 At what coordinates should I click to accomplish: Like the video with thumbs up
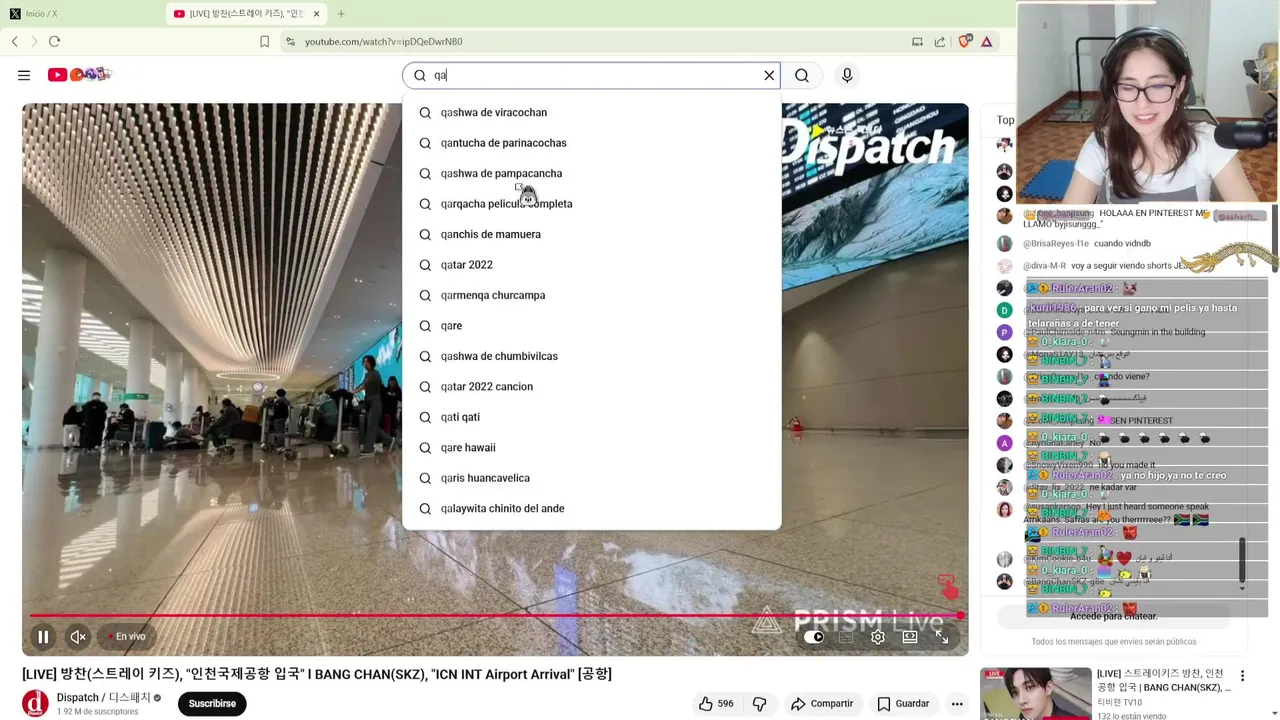[x=716, y=704]
